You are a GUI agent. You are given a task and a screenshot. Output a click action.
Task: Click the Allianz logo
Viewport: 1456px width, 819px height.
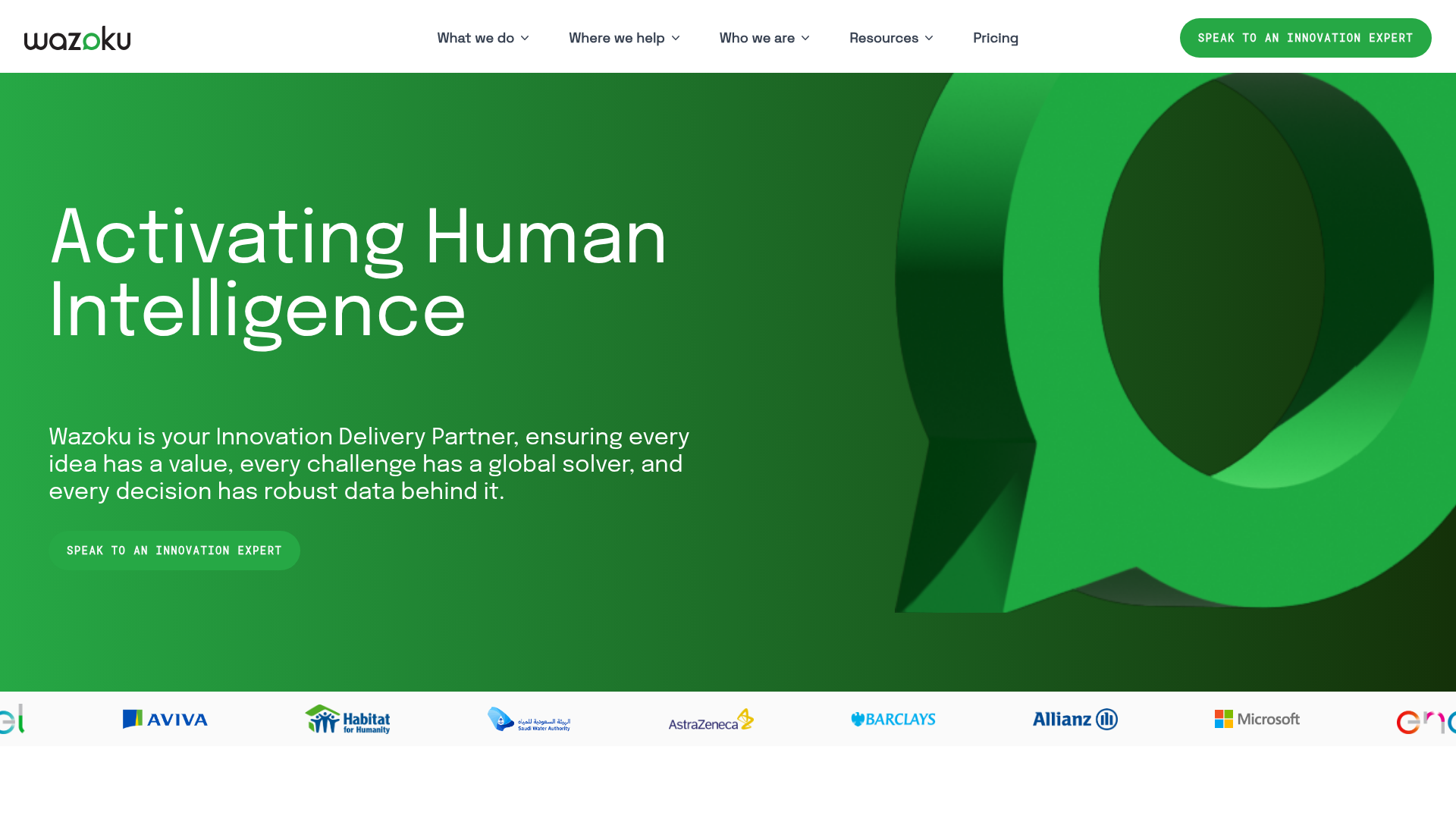1074,720
